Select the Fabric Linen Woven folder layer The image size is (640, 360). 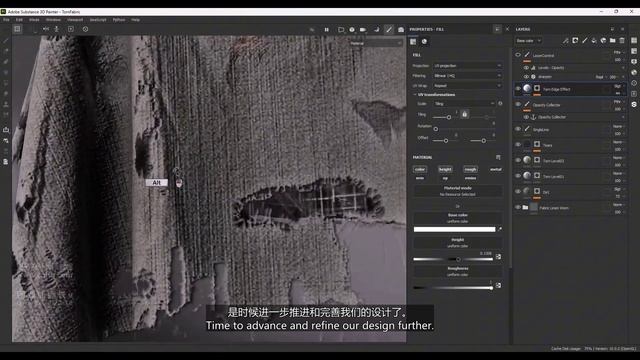click(x=570, y=208)
